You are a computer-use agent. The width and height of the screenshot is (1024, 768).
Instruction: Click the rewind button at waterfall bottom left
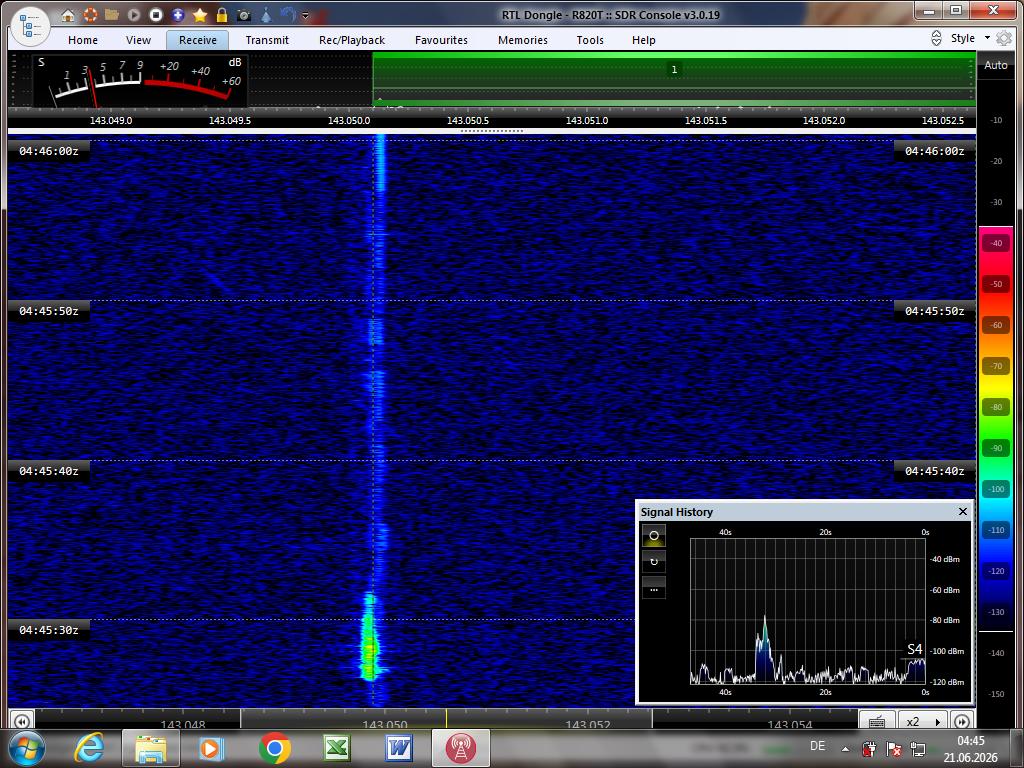pyautogui.click(x=21, y=722)
